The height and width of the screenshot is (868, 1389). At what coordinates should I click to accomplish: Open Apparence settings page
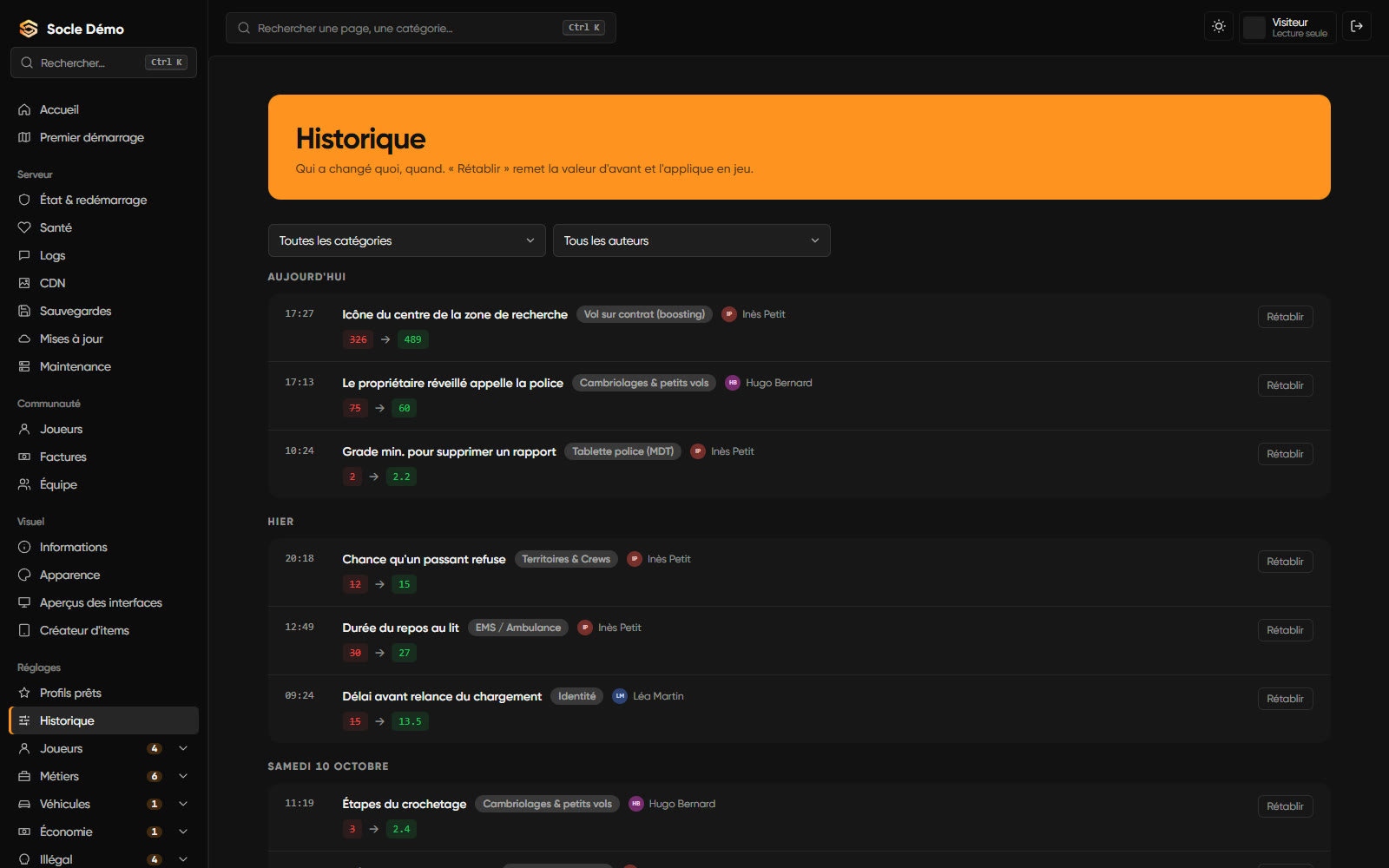click(103, 575)
